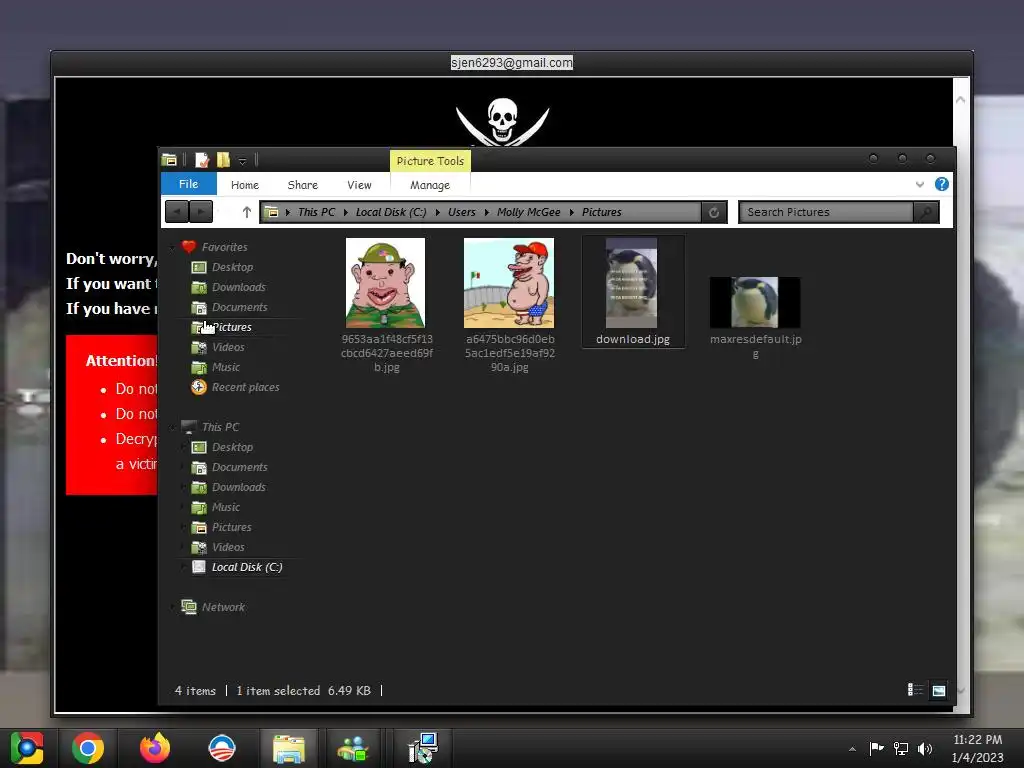1024x768 pixels.
Task: Click sjen6293@gmail.com title of ransom window
Action: coord(511,63)
